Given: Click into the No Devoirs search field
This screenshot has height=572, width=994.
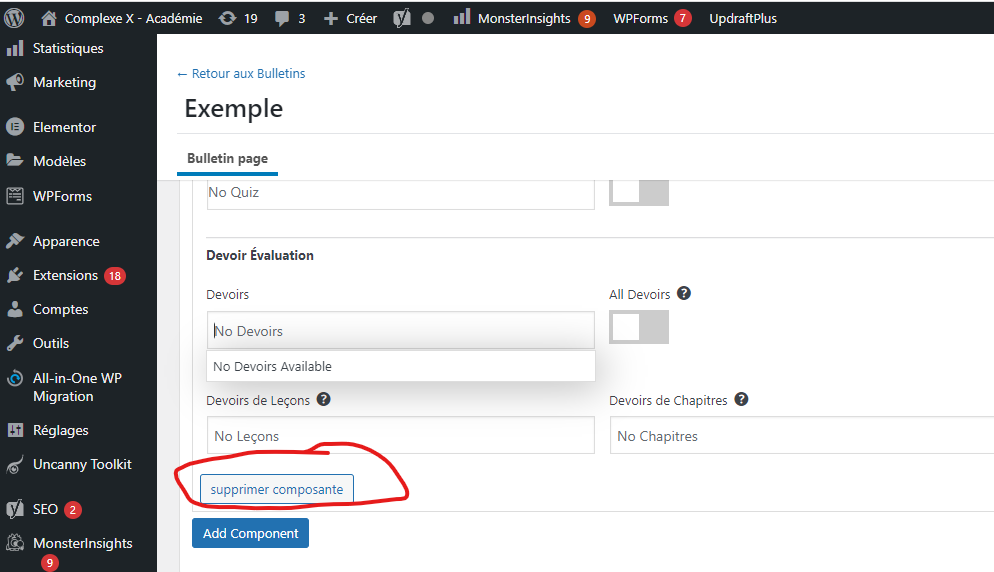Looking at the screenshot, I should pyautogui.click(x=400, y=331).
